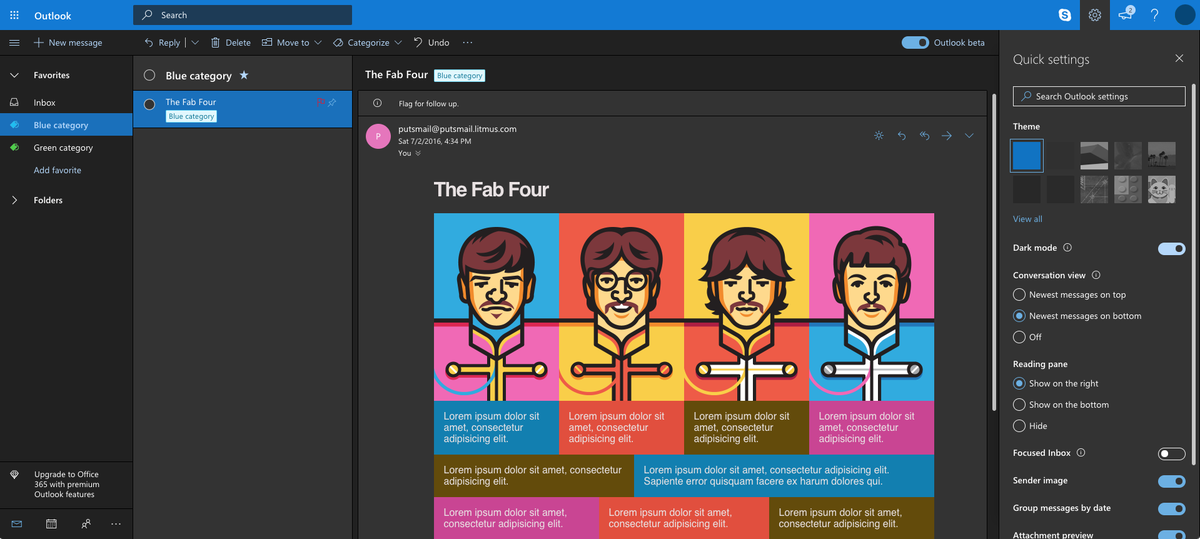The height and width of the screenshot is (539, 1200).
Task: Click the Delete trash toolbar button
Action: [230, 43]
